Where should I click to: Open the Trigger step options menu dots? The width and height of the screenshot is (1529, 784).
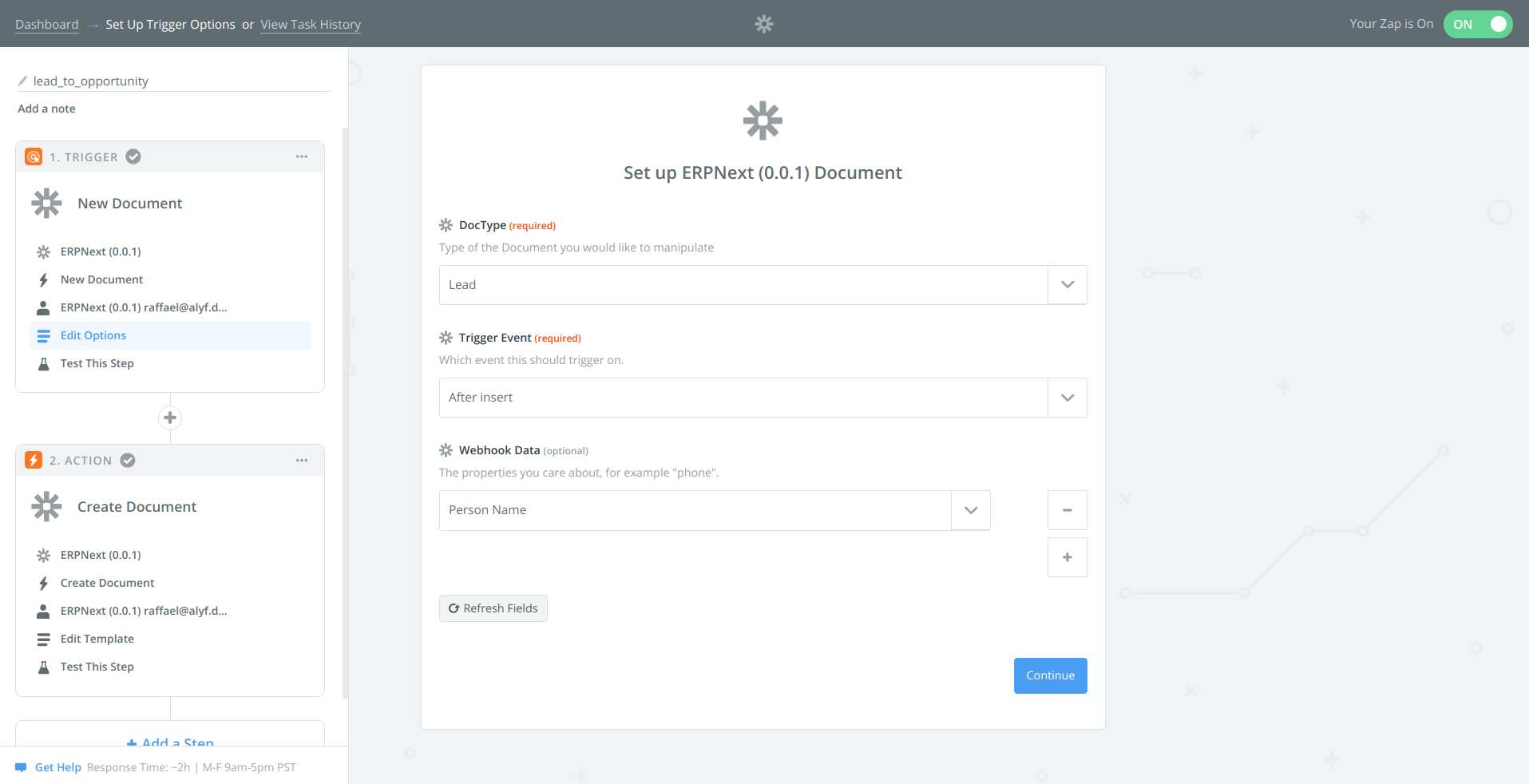click(x=302, y=156)
